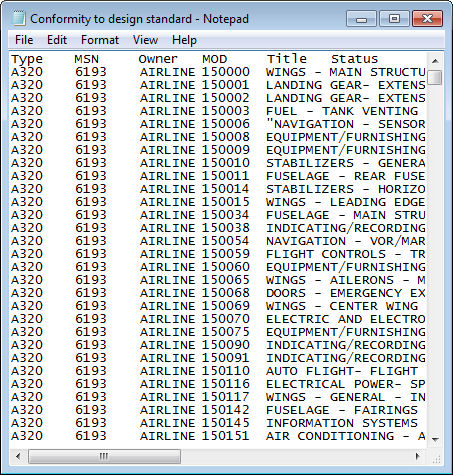The image size is (453, 475).
Task: Click MOD number 150011
Action: click(226, 176)
